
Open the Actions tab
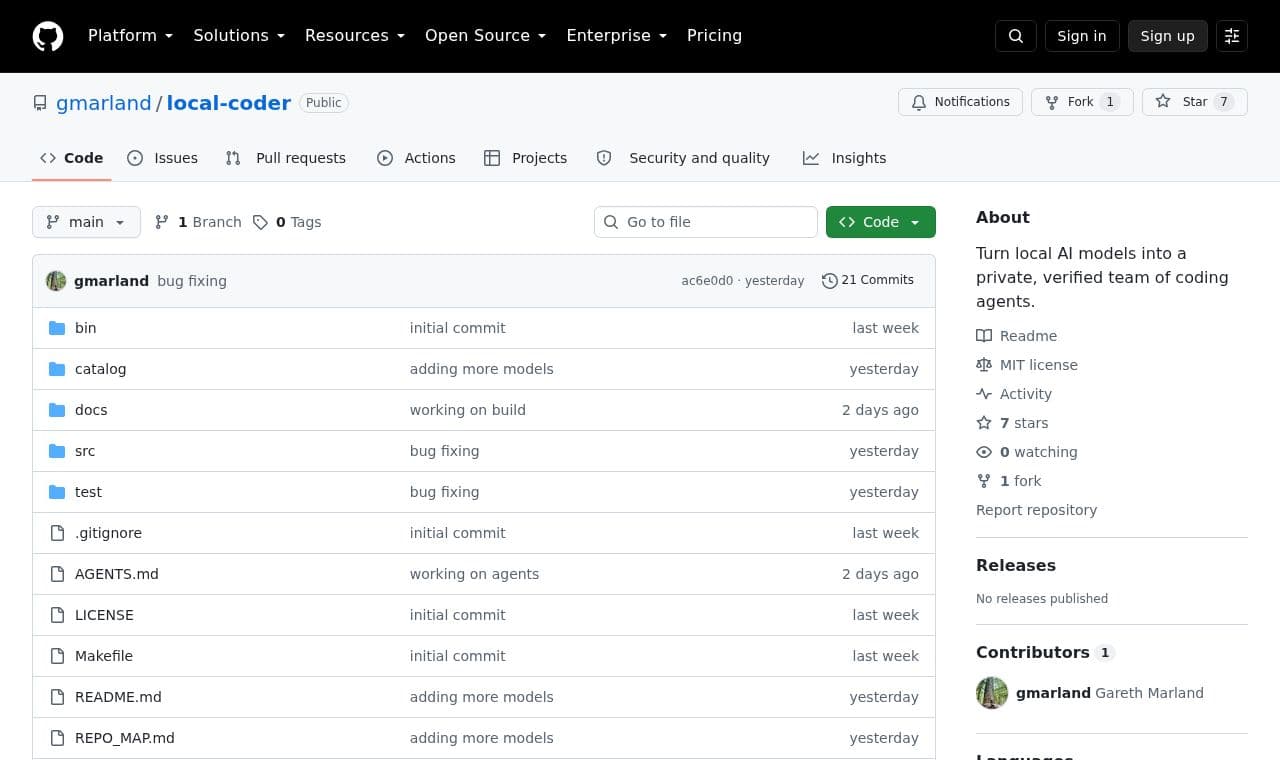point(416,158)
